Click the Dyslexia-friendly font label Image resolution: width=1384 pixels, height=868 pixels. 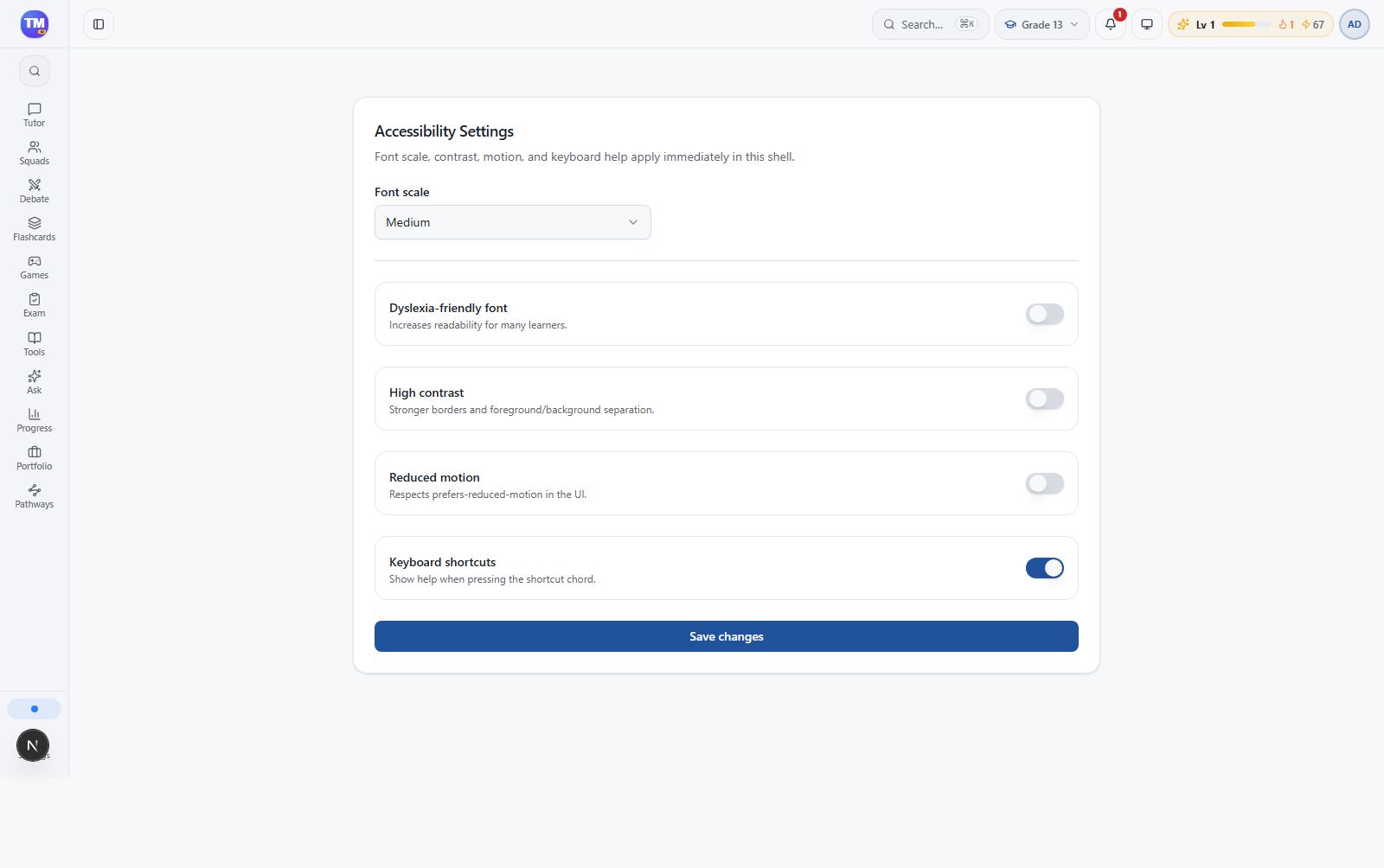[448, 308]
